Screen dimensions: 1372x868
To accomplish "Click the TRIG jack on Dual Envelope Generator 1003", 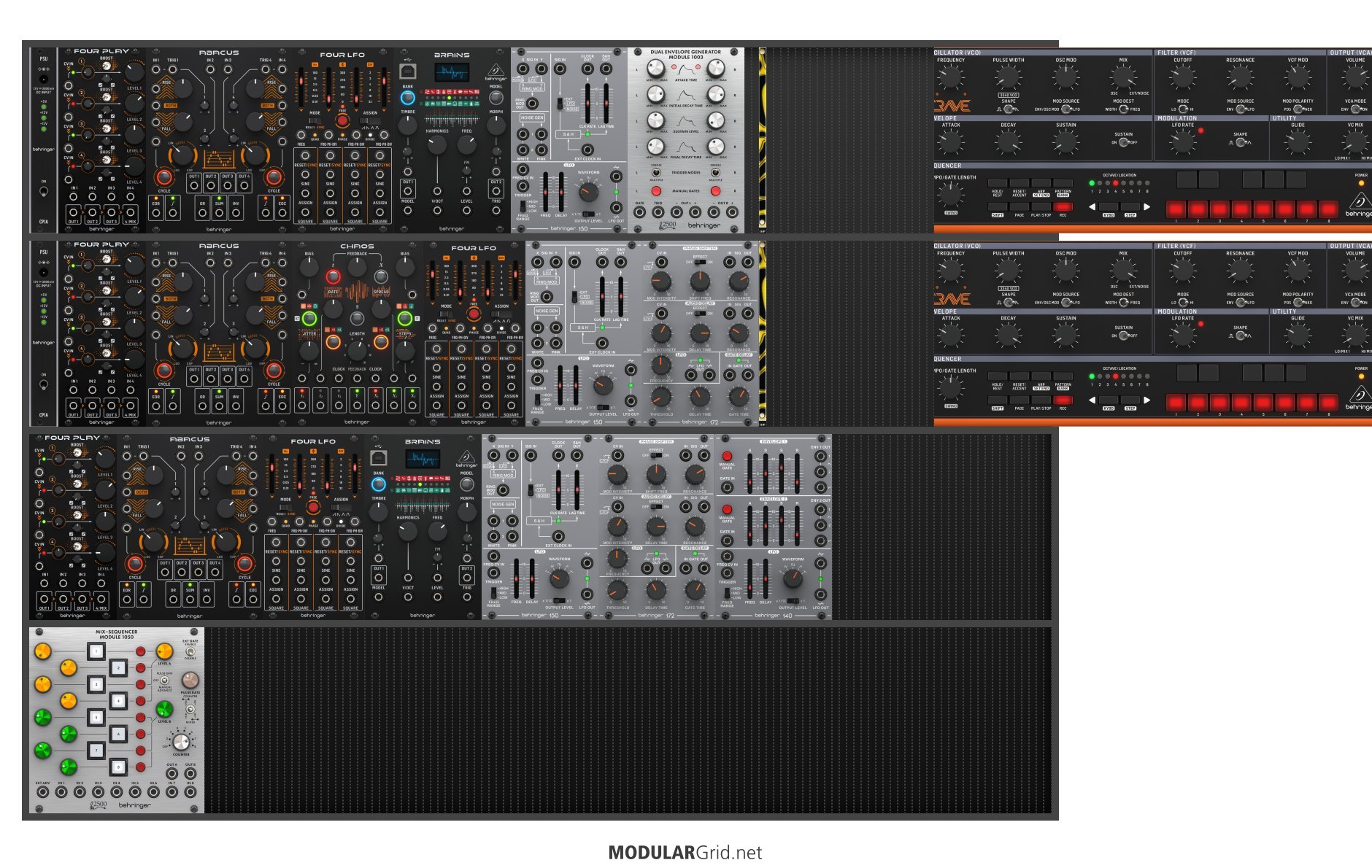I will 658,212.
